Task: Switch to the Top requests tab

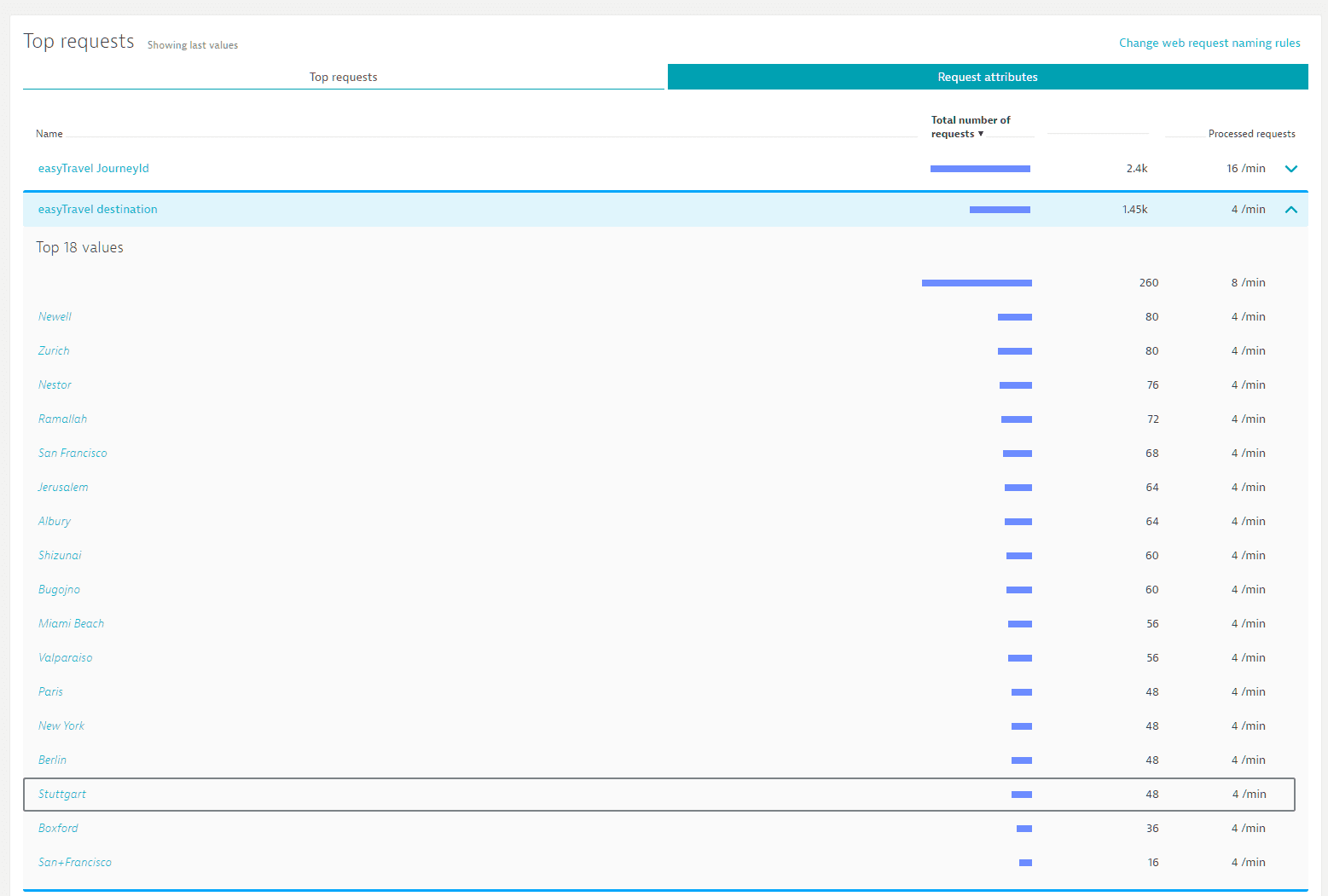Action: [x=343, y=77]
